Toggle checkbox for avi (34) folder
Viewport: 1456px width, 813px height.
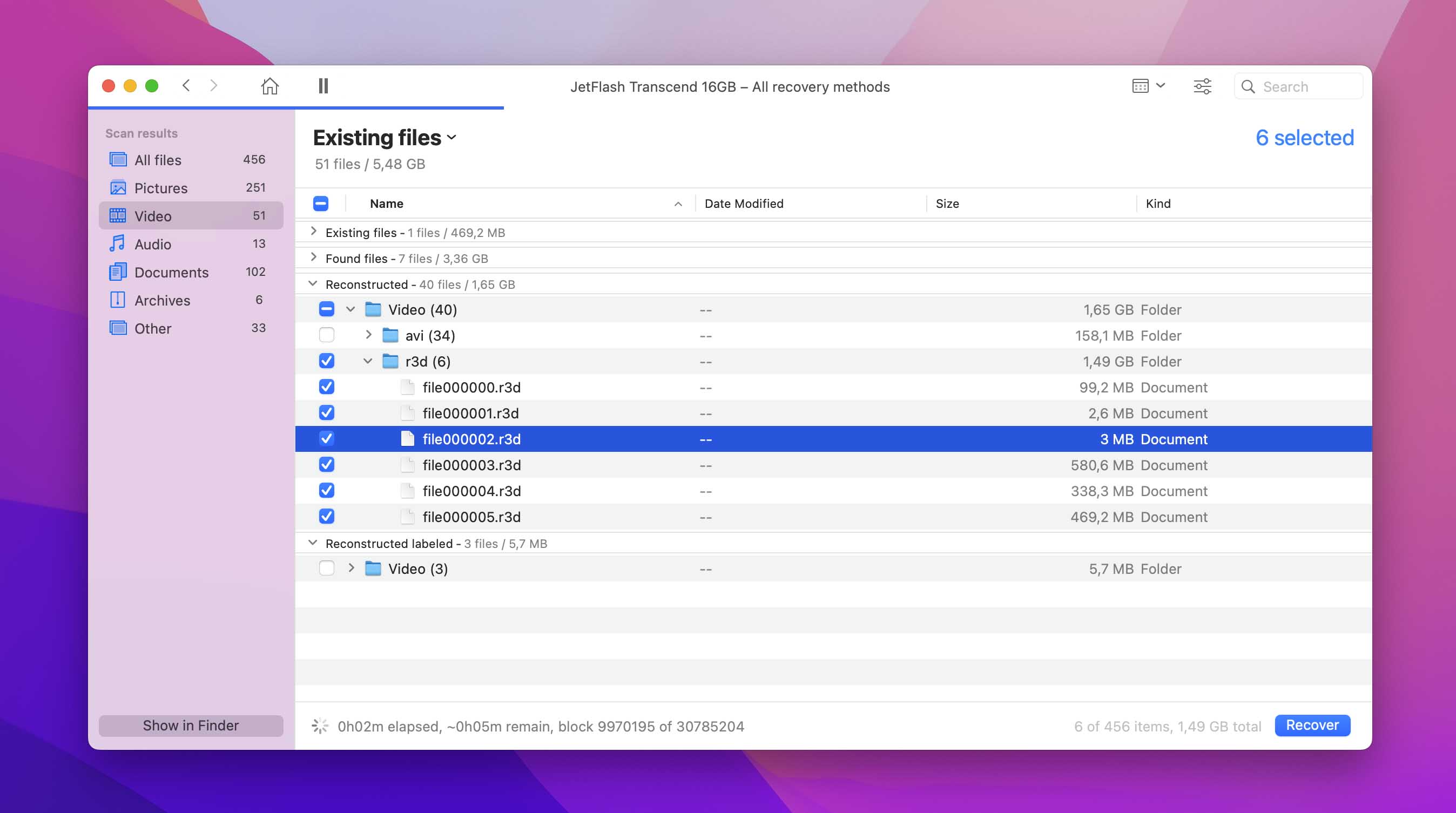tap(327, 335)
